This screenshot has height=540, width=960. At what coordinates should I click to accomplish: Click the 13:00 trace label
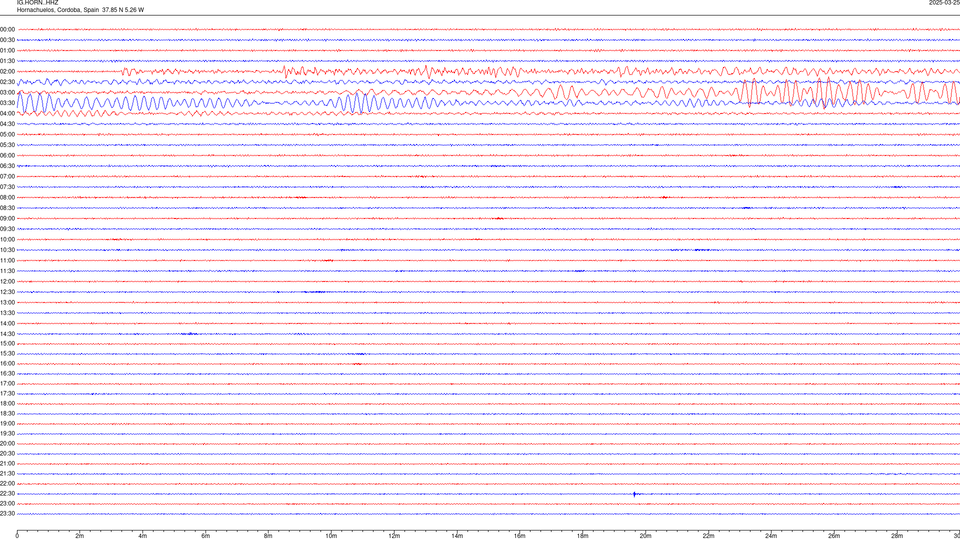[7, 302]
